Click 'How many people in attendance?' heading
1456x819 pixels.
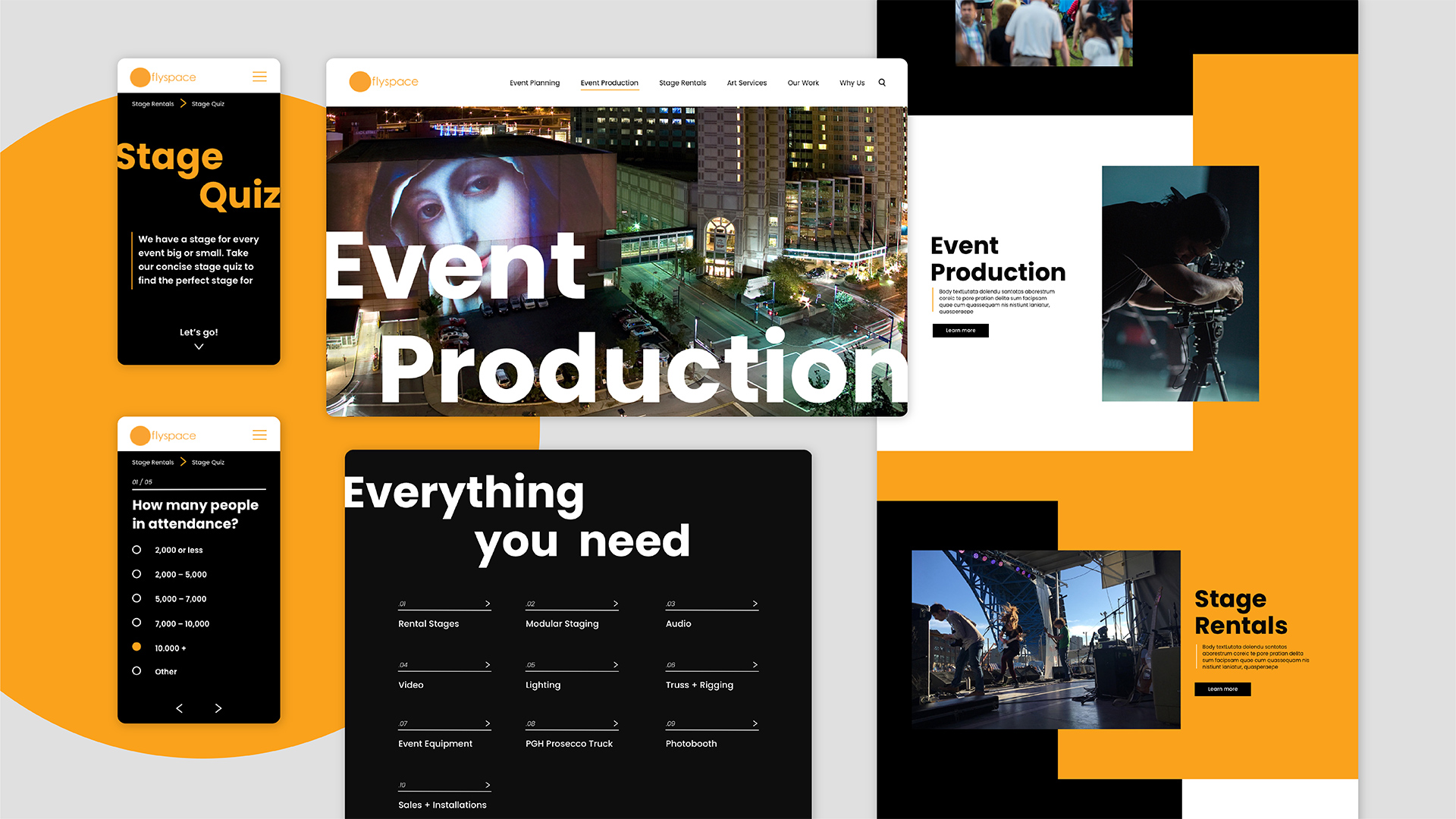click(x=195, y=514)
